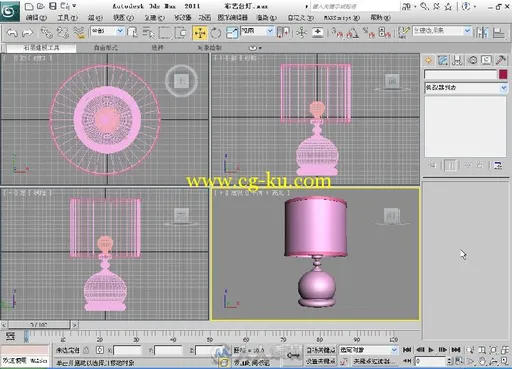Click the Align tool icon
The image size is (512, 369).
click(x=498, y=32)
